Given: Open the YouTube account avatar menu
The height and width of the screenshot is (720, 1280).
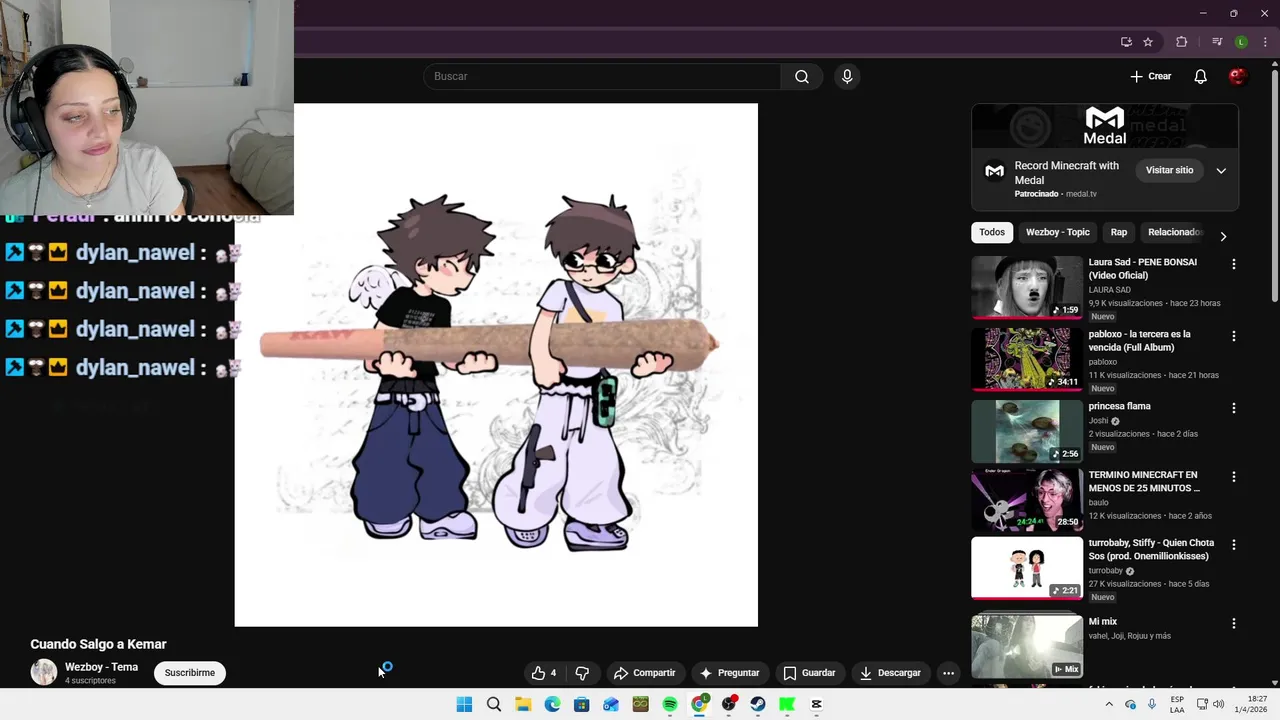Looking at the screenshot, I should (1238, 76).
